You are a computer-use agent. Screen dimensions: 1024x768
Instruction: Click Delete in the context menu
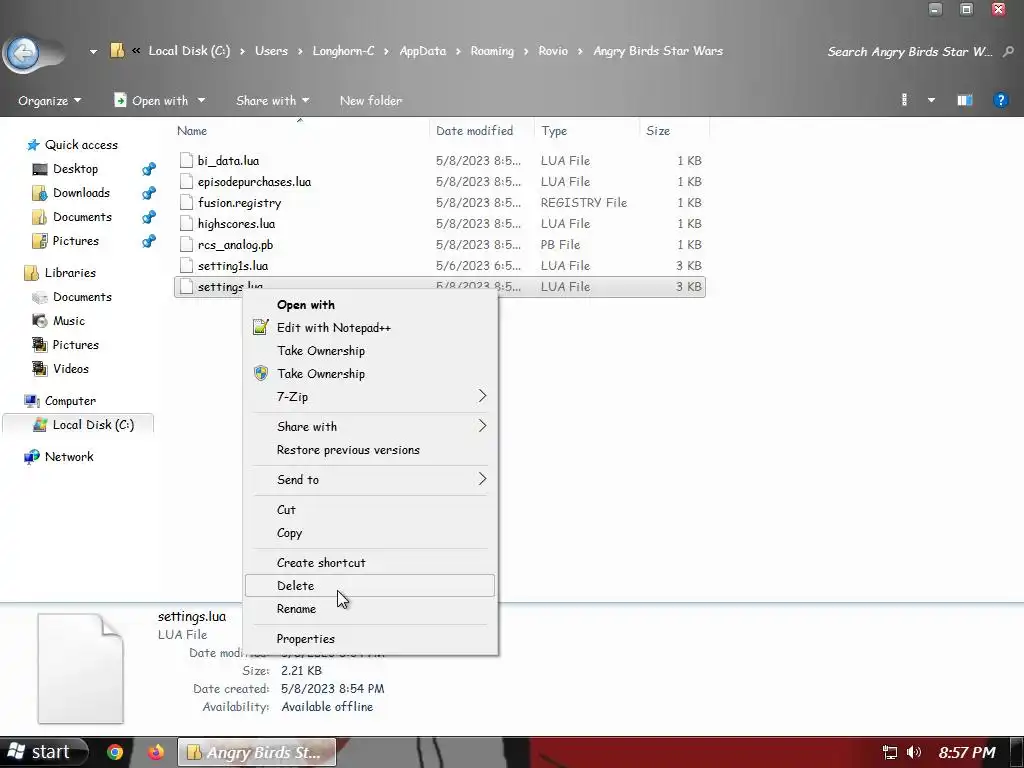pos(370,586)
